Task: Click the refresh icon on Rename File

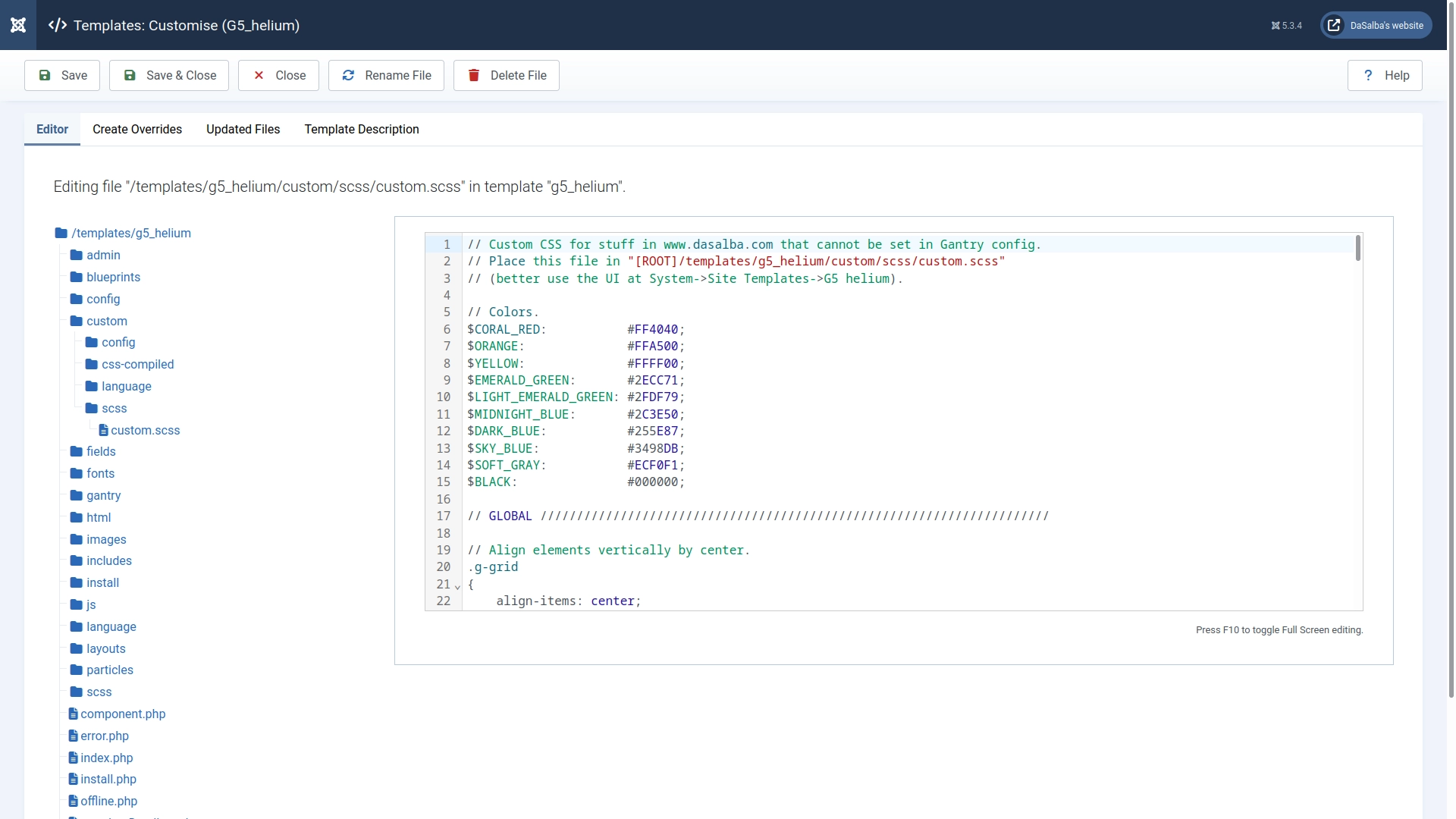Action: point(347,75)
